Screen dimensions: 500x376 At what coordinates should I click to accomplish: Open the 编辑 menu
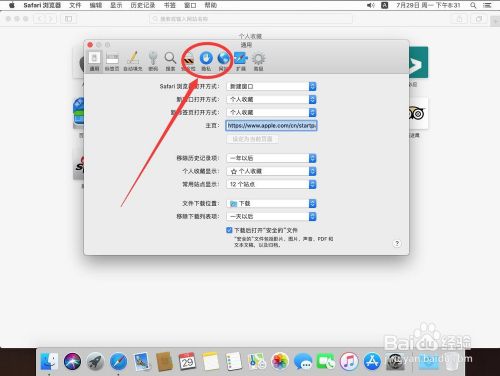point(96,5)
